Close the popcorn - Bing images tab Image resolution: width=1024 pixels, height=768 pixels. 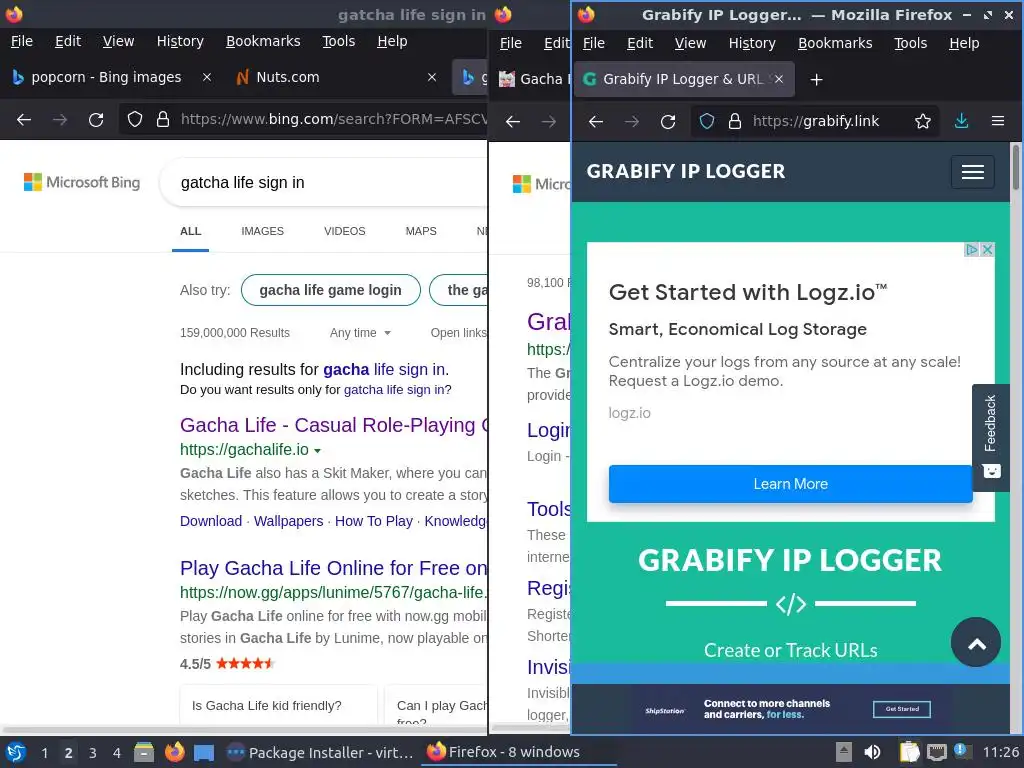point(206,77)
